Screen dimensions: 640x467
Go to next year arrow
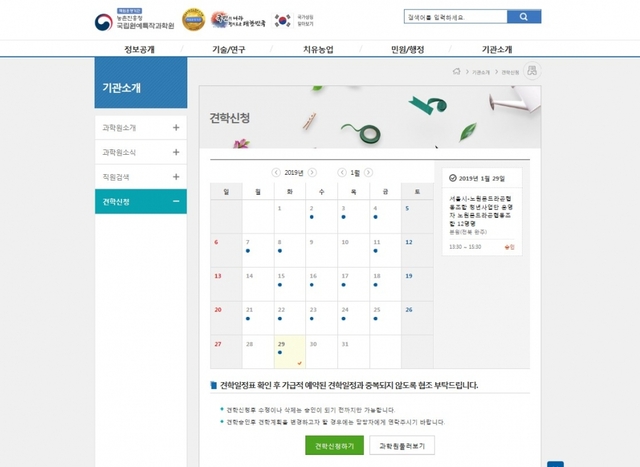pyautogui.click(x=312, y=173)
